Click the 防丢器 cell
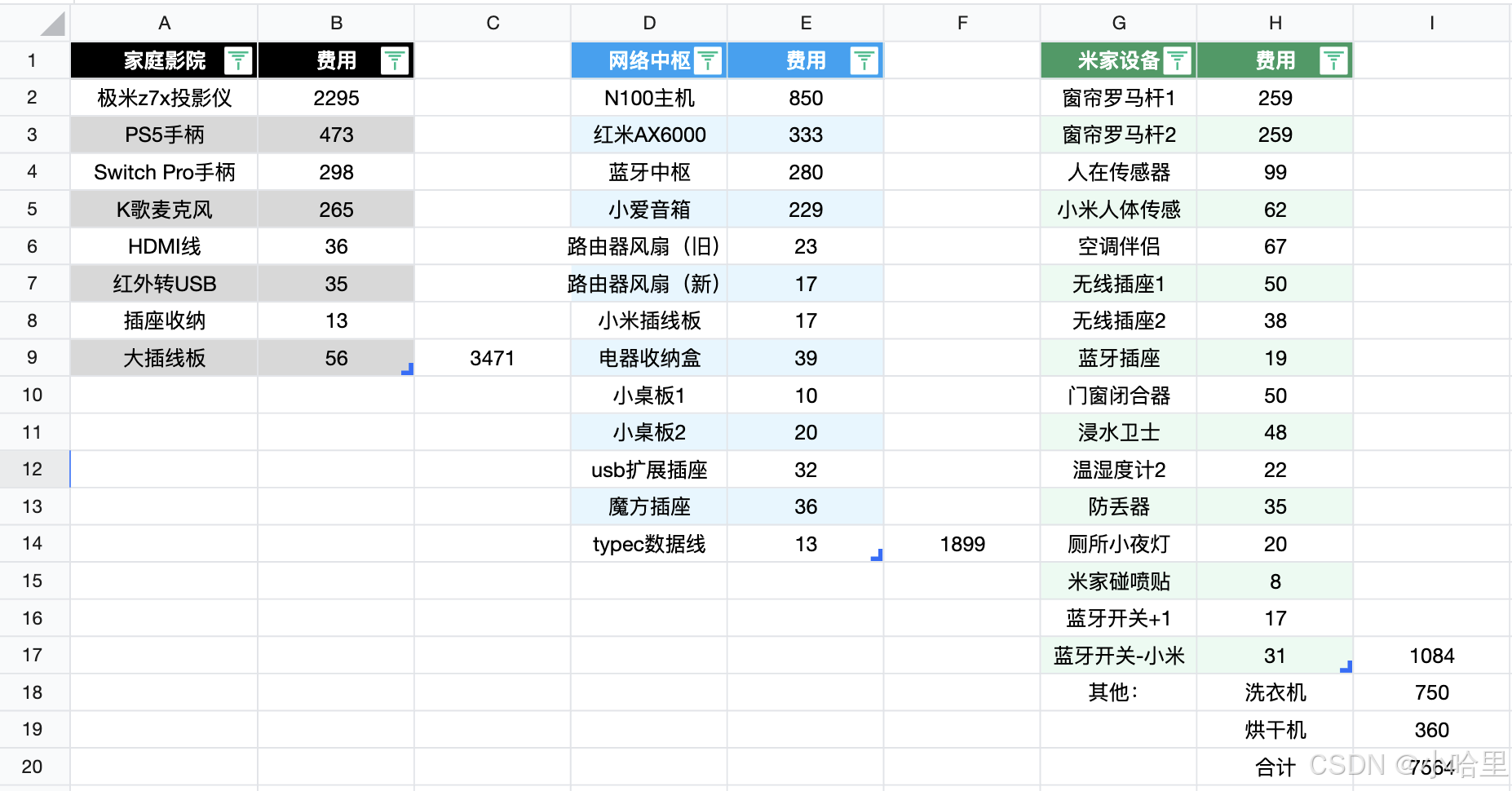Image resolution: width=1512 pixels, height=791 pixels. [x=1119, y=506]
